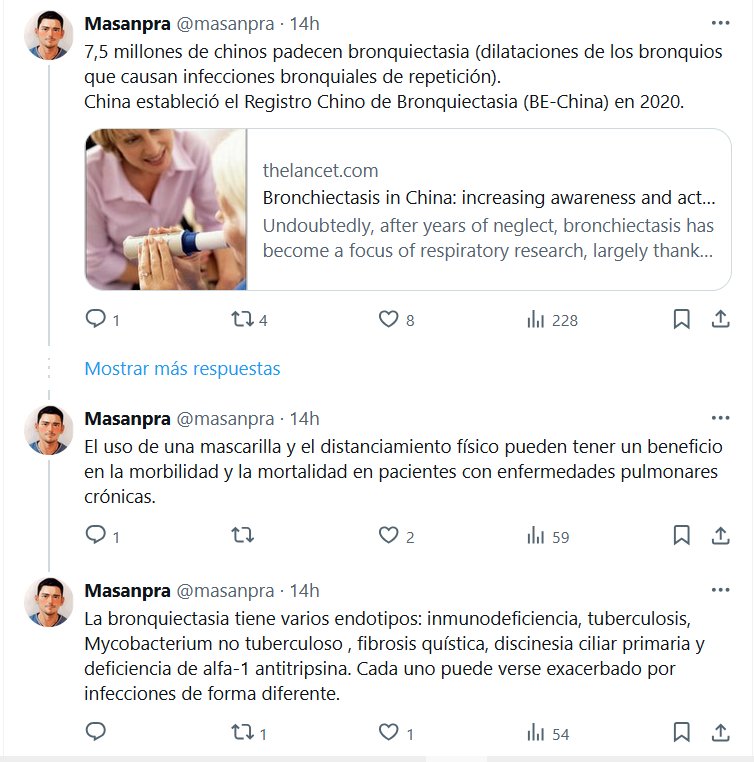754x762 pixels.
Task: Share the first tweet via upload icon
Action: pos(720,319)
